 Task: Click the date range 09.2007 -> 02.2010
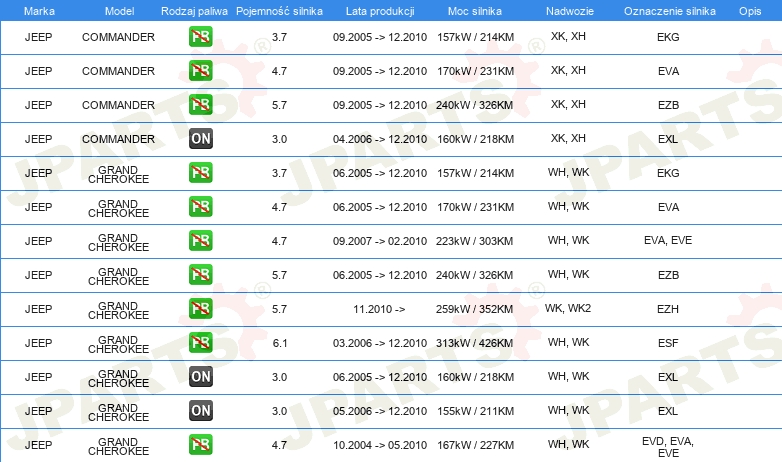tap(380, 241)
